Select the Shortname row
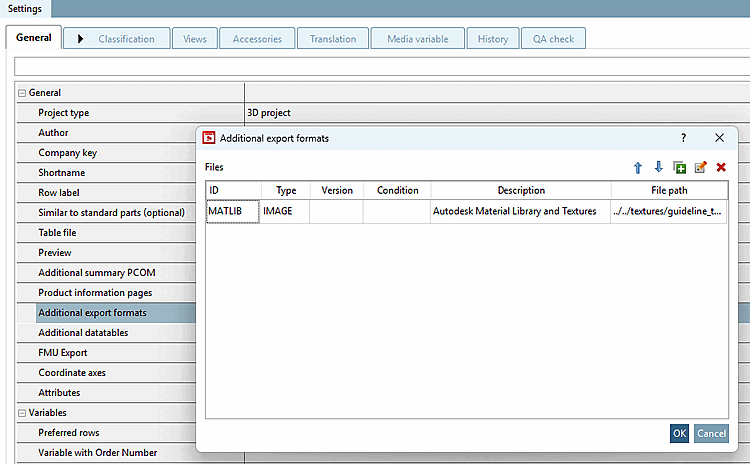 (106, 173)
